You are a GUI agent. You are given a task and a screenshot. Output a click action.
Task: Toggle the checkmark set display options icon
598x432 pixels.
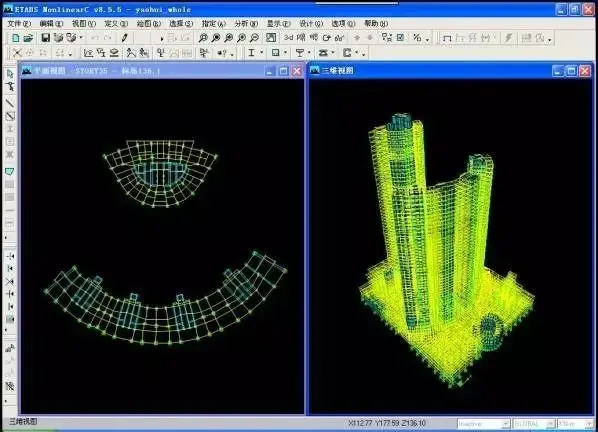pos(400,37)
